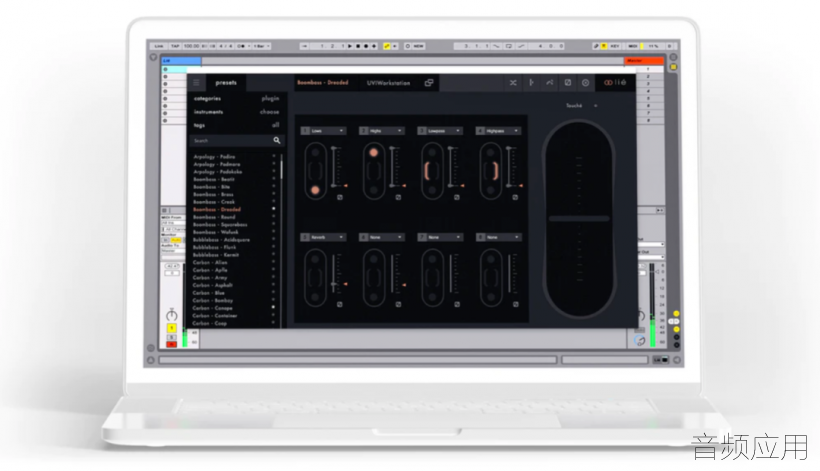Click the Reverb slot vertical slider
The width and height of the screenshot is (820, 471).
click(334, 273)
